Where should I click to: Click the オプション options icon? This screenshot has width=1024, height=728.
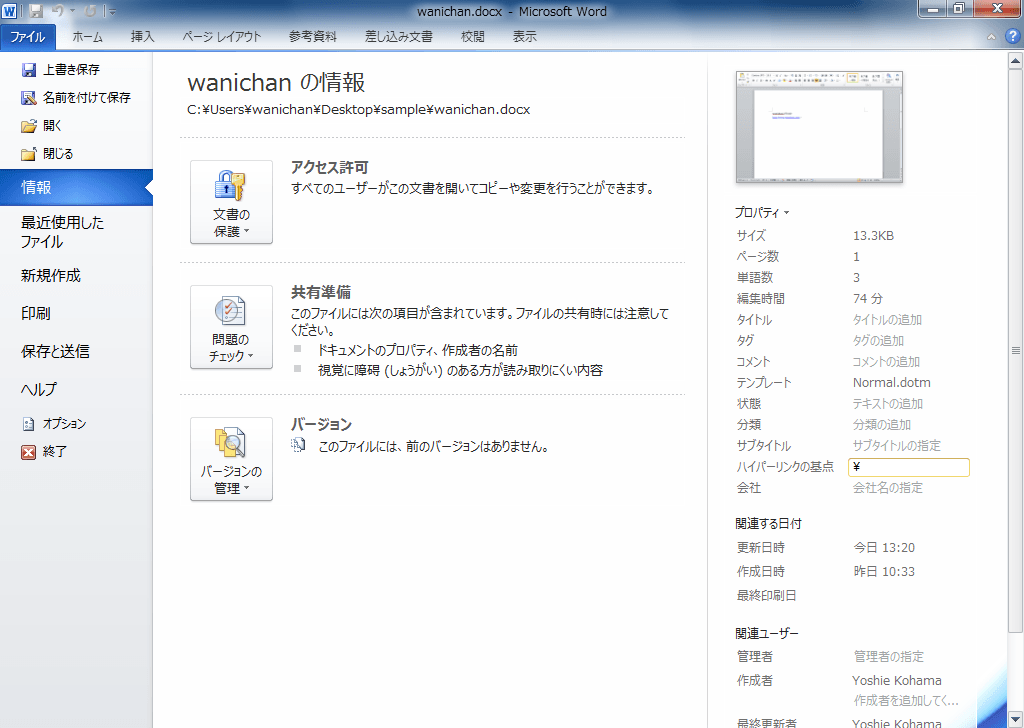(x=29, y=424)
